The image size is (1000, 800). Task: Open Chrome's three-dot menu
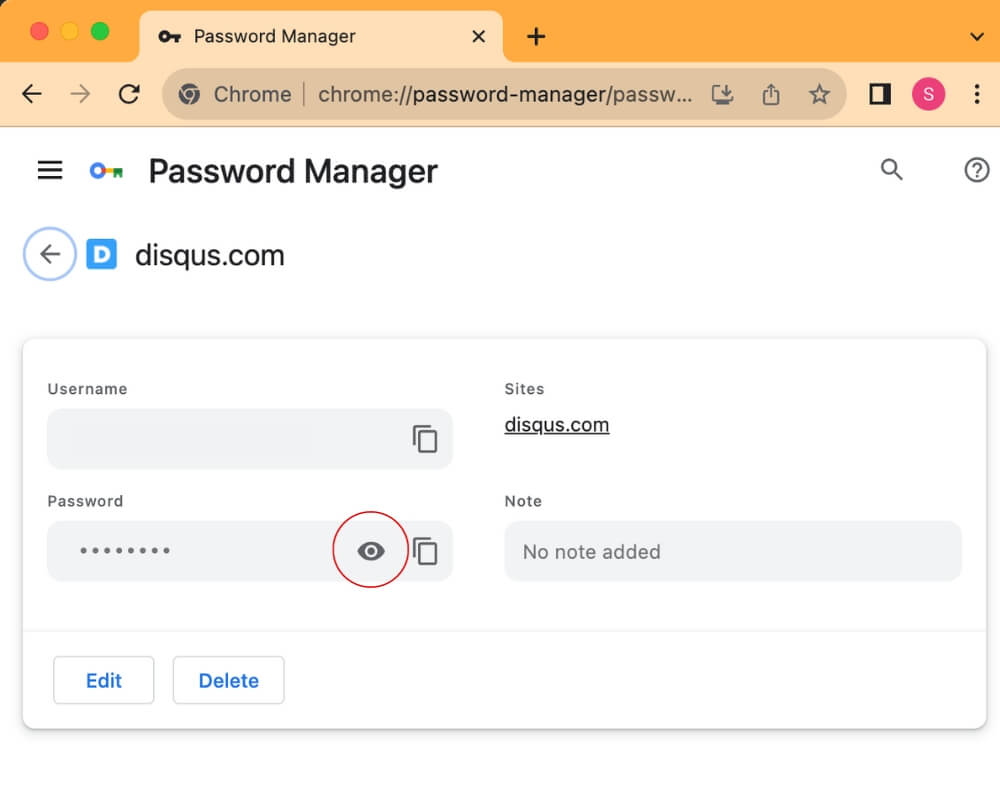click(977, 93)
